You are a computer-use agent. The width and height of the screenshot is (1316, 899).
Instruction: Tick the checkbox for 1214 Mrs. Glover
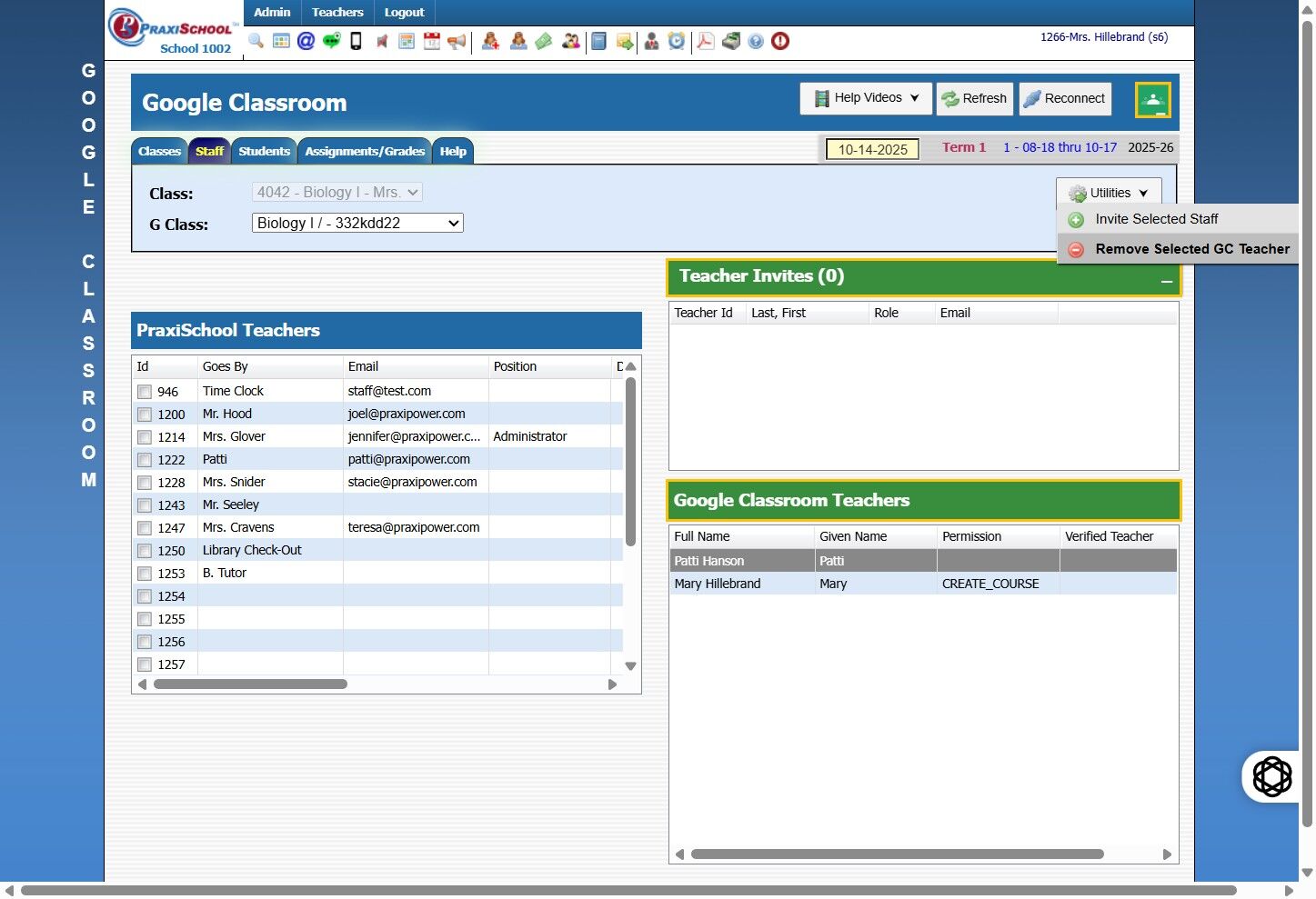(x=145, y=437)
